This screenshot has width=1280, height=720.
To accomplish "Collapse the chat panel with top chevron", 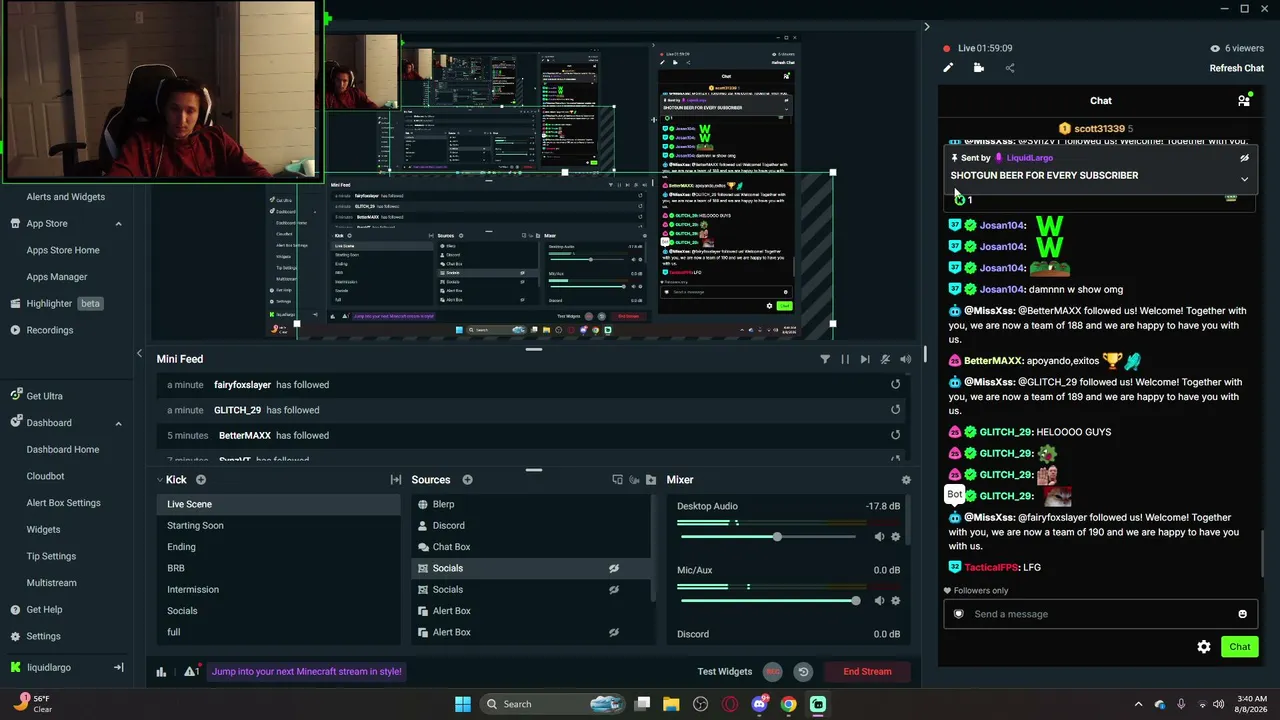I will (x=926, y=27).
